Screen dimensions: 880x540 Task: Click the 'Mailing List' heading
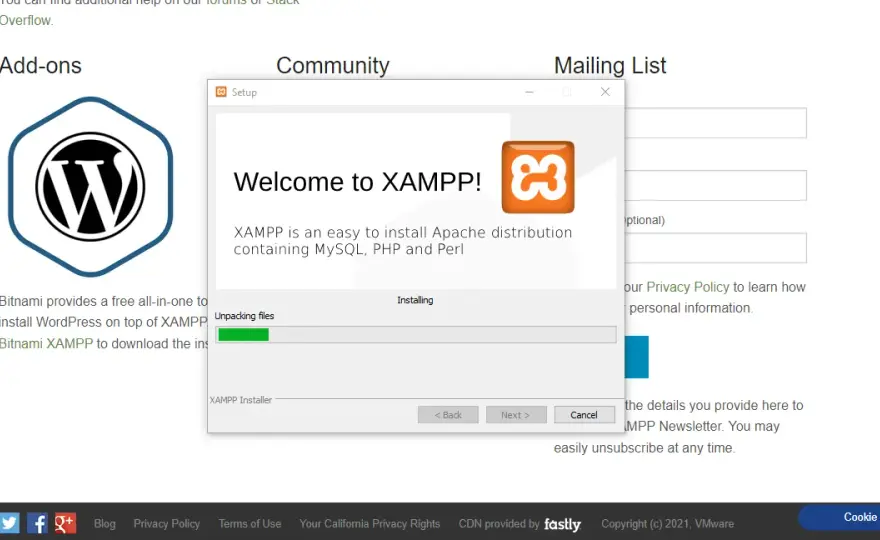pyautogui.click(x=610, y=66)
